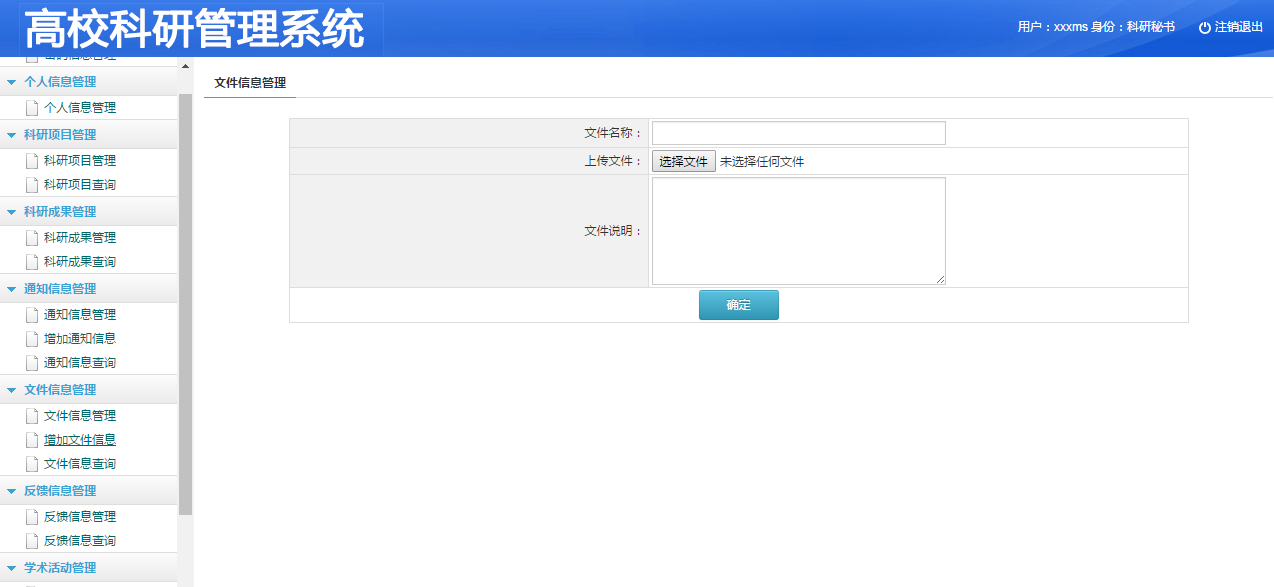Click the power icon next to 注销退出
This screenshot has width=1274, height=587.
coord(1204,28)
